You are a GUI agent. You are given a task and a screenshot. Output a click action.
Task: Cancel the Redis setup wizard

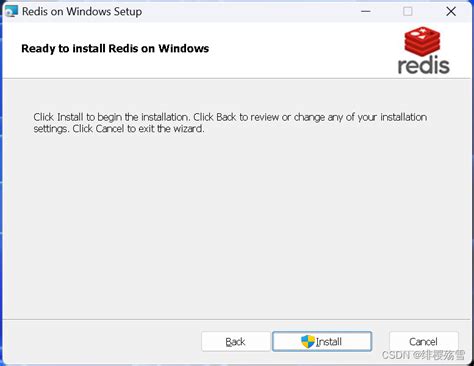pyautogui.click(x=423, y=341)
